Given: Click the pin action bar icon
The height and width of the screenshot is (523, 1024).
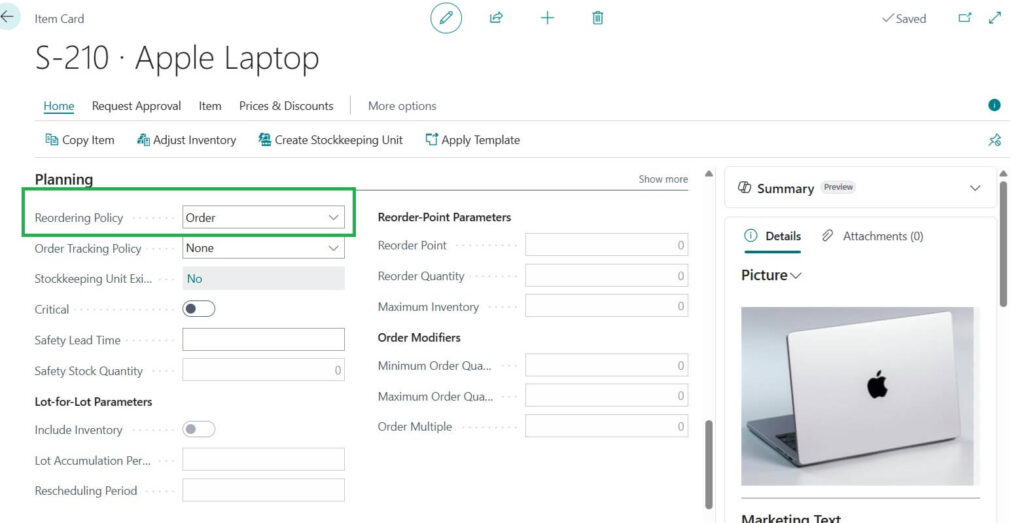Looking at the screenshot, I should click(994, 140).
